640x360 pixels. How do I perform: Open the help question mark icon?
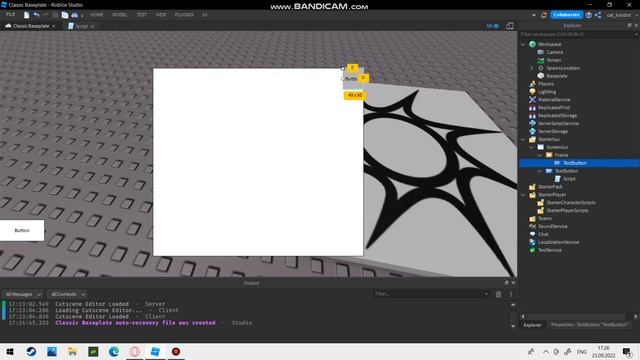point(589,15)
